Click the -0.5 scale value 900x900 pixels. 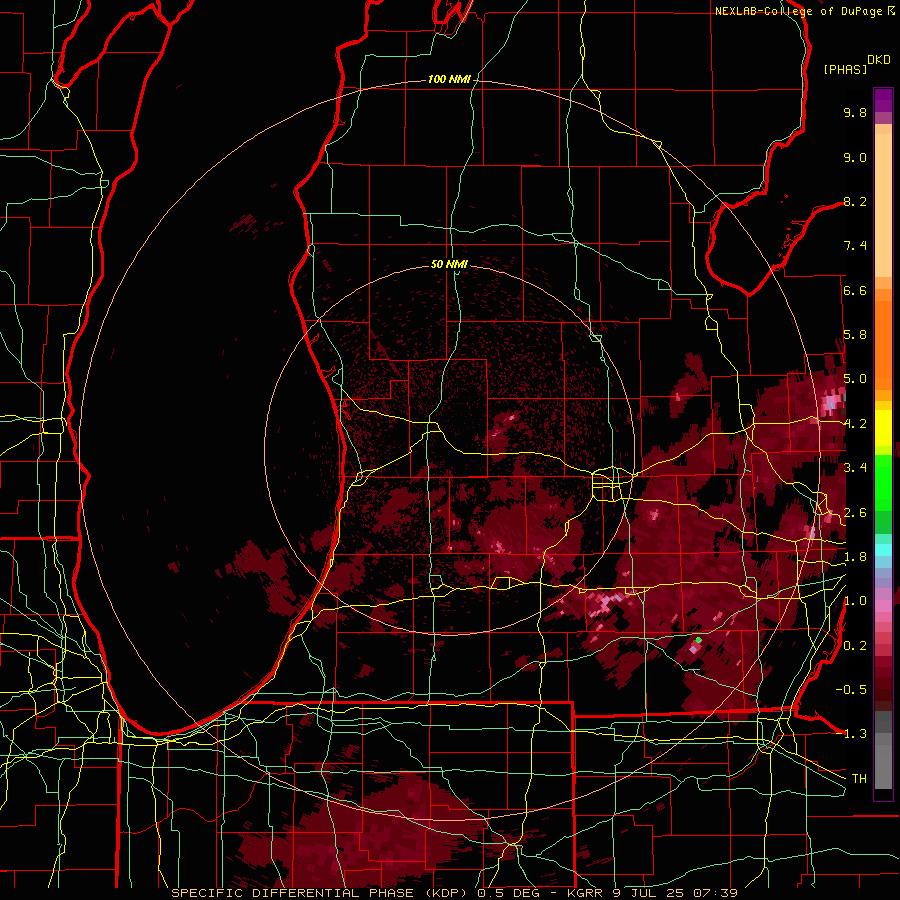click(x=851, y=690)
